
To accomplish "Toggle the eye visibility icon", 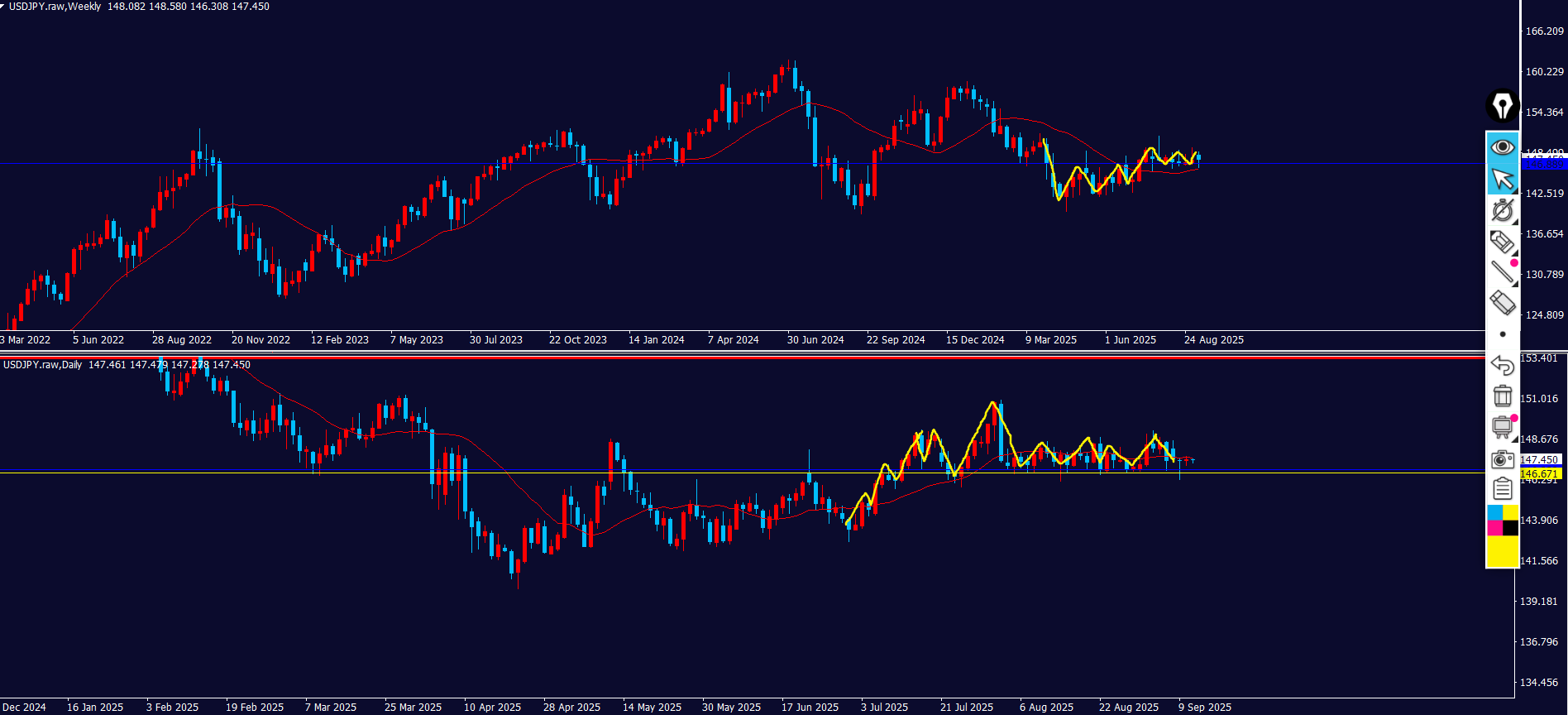I will tap(1502, 147).
